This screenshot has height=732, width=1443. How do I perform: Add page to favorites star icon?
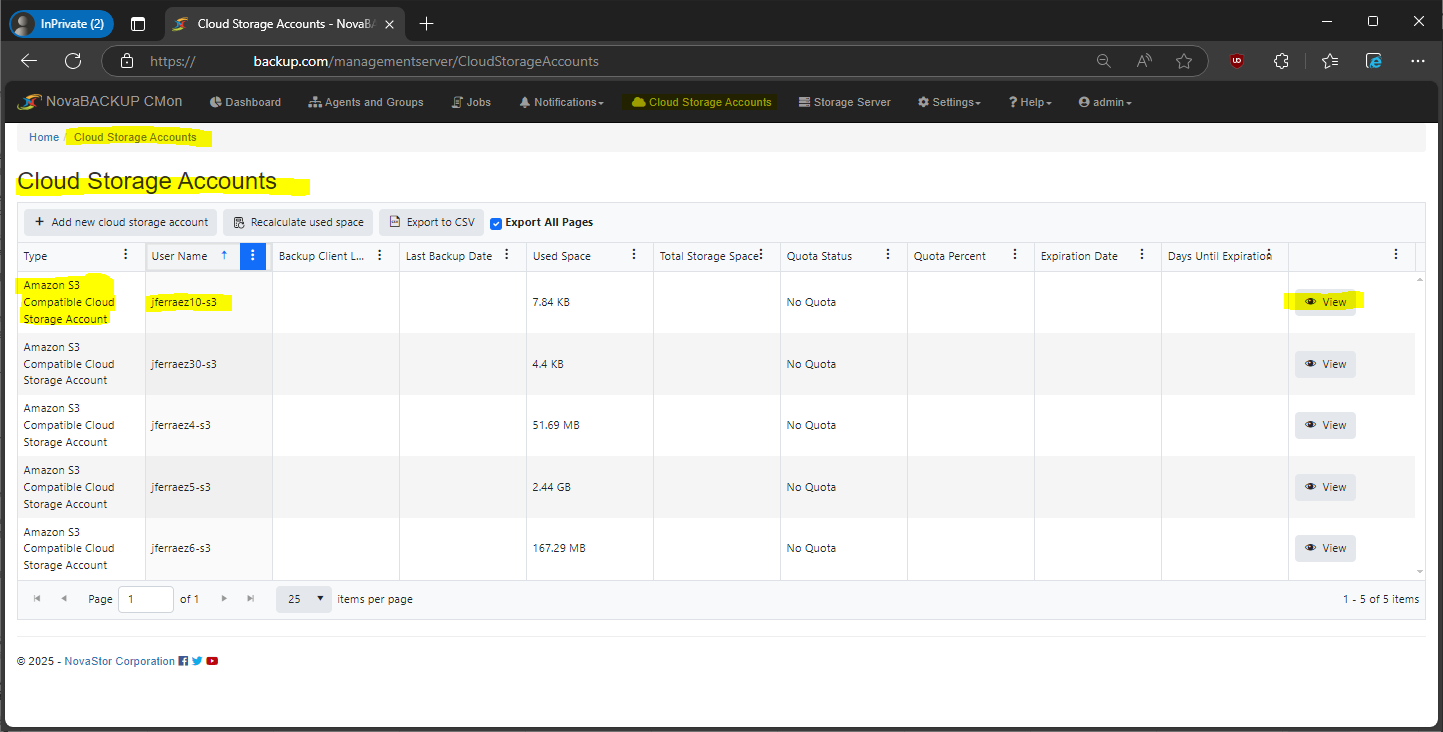[1184, 61]
